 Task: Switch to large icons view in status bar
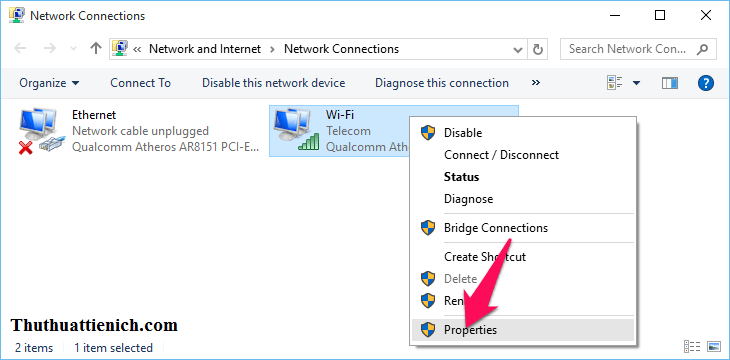click(x=714, y=346)
